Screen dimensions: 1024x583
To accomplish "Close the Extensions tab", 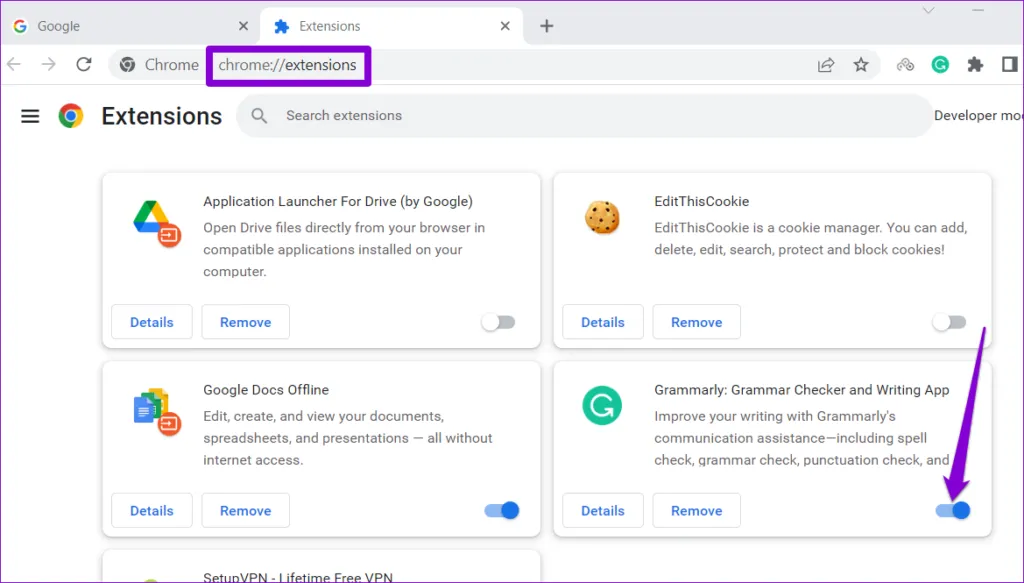I will pos(506,26).
